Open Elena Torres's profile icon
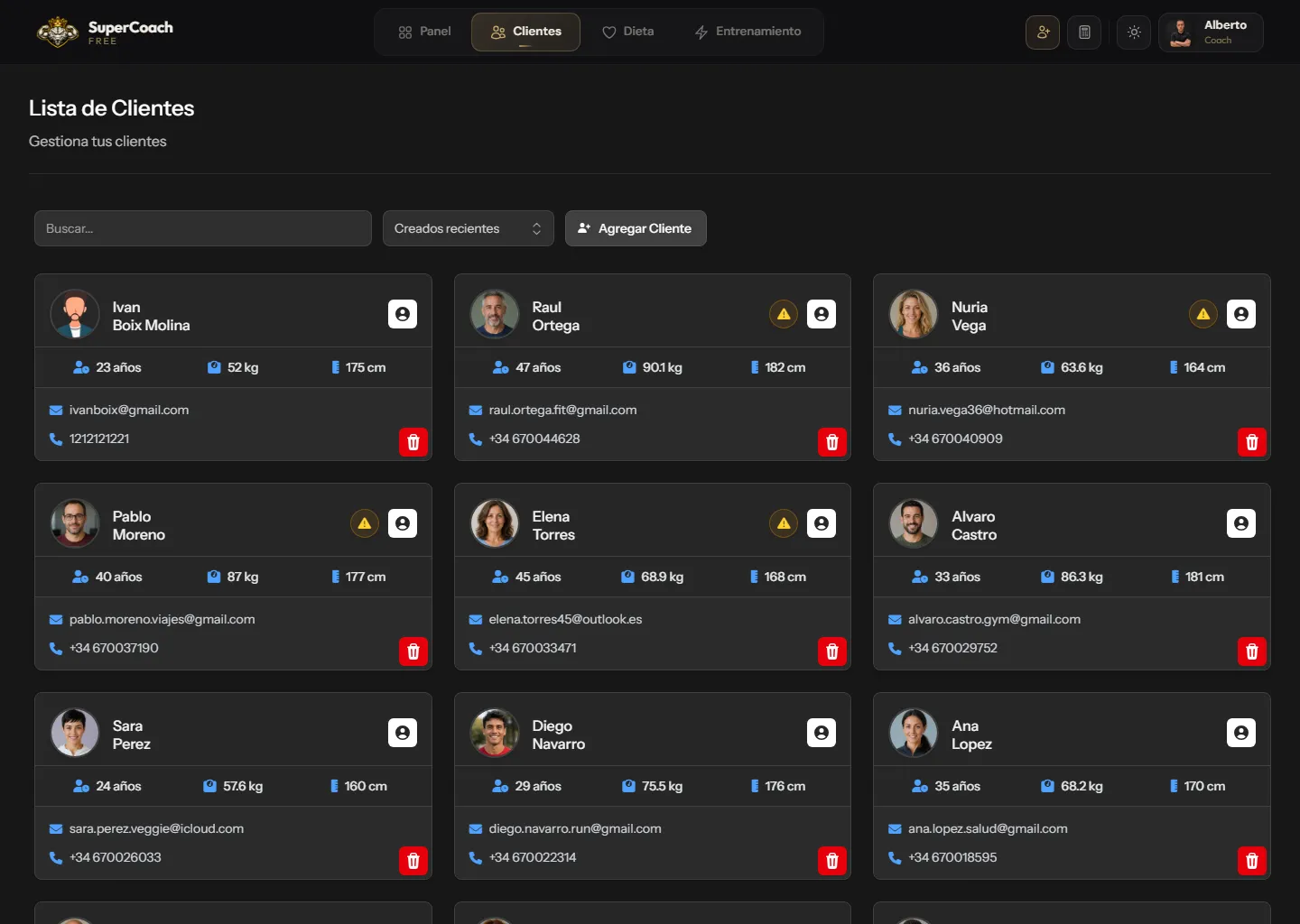Viewport: 1300px width, 924px height. pyautogui.click(x=822, y=523)
